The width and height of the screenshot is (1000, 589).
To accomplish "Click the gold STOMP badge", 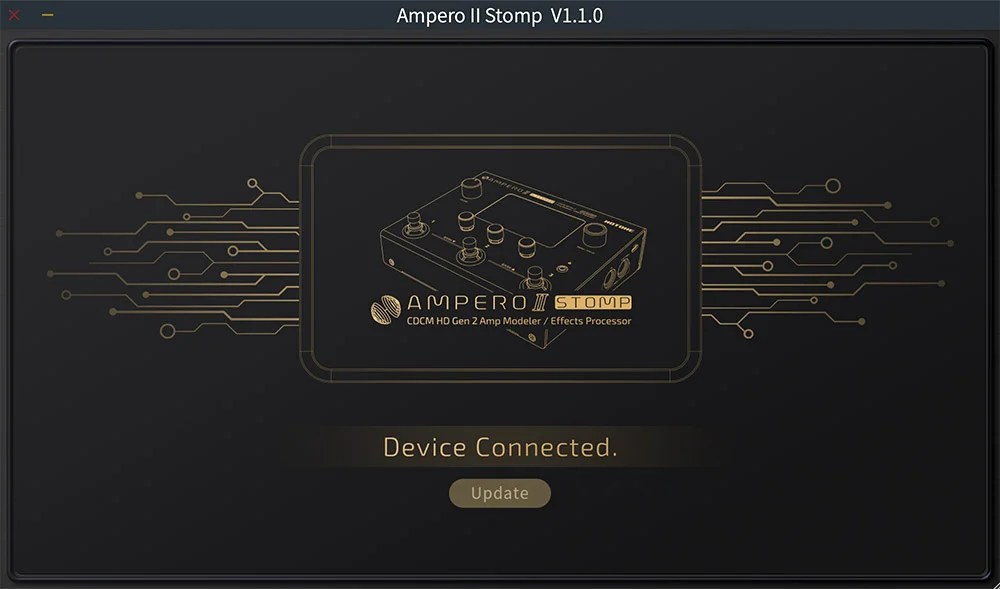I will 593,302.
